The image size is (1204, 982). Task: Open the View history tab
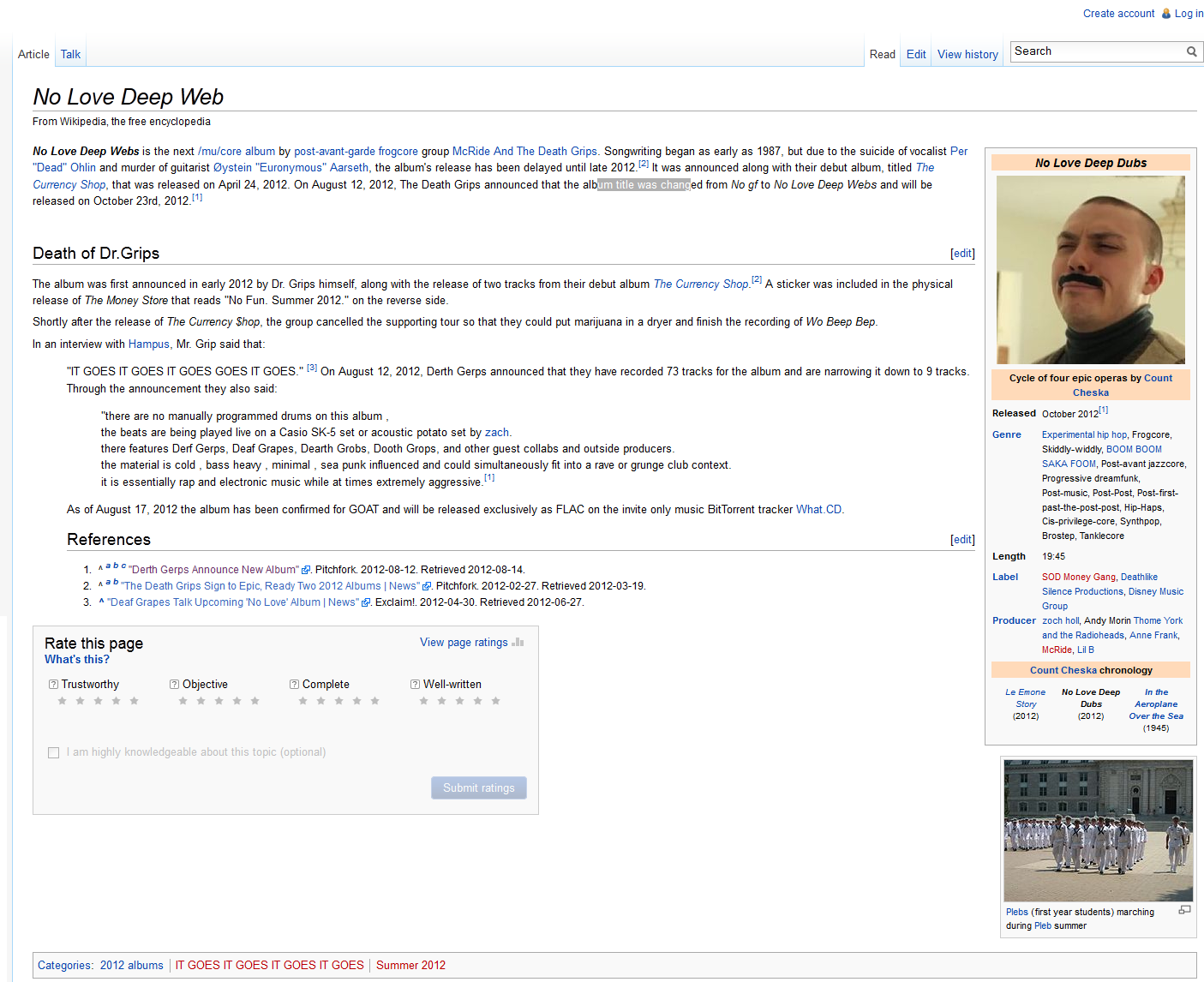pyautogui.click(x=967, y=54)
